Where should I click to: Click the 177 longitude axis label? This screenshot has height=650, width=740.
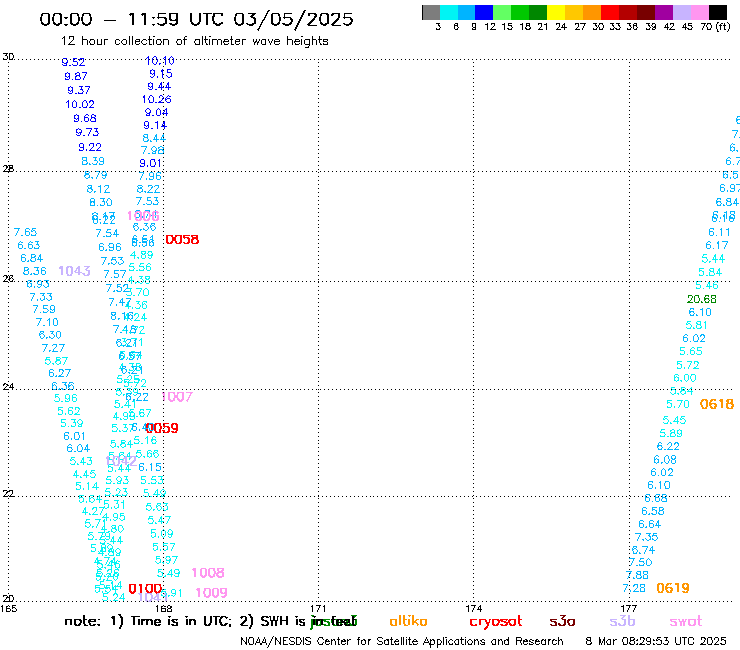(629, 608)
